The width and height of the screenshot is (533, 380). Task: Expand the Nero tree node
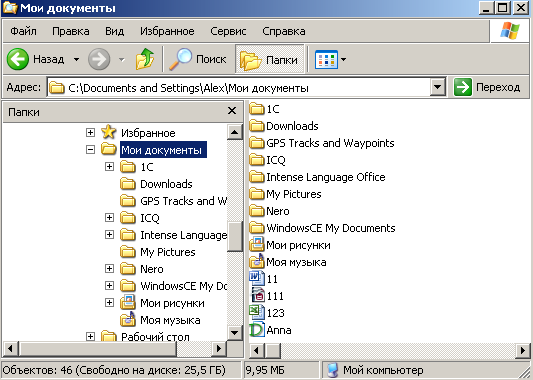coord(109,268)
